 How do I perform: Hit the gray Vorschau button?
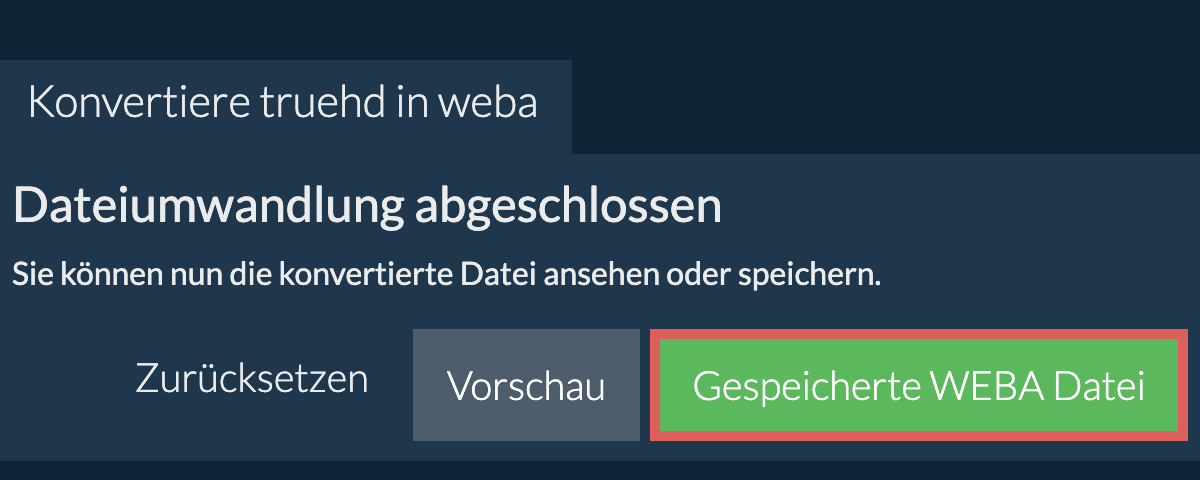point(526,386)
